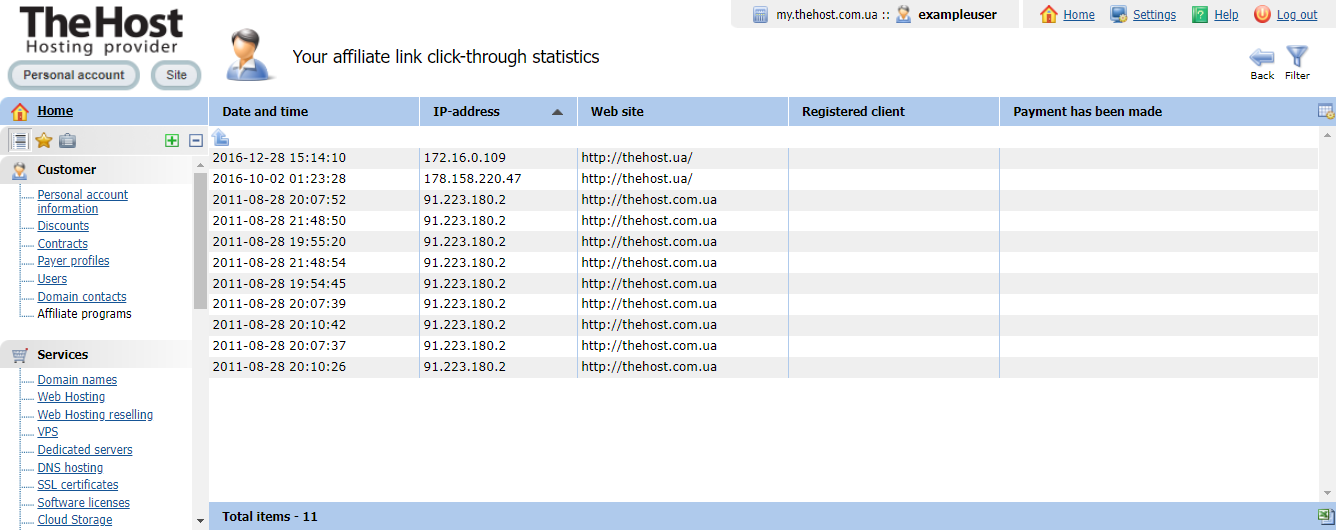Open the Domain names menu item
Image resolution: width=1336 pixels, height=530 pixels.
coord(77,380)
